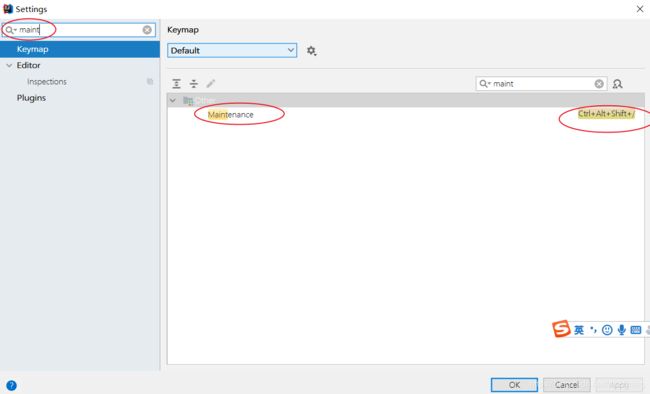Open Sogou emoji panel
This screenshot has width=650, height=394.
[607, 330]
